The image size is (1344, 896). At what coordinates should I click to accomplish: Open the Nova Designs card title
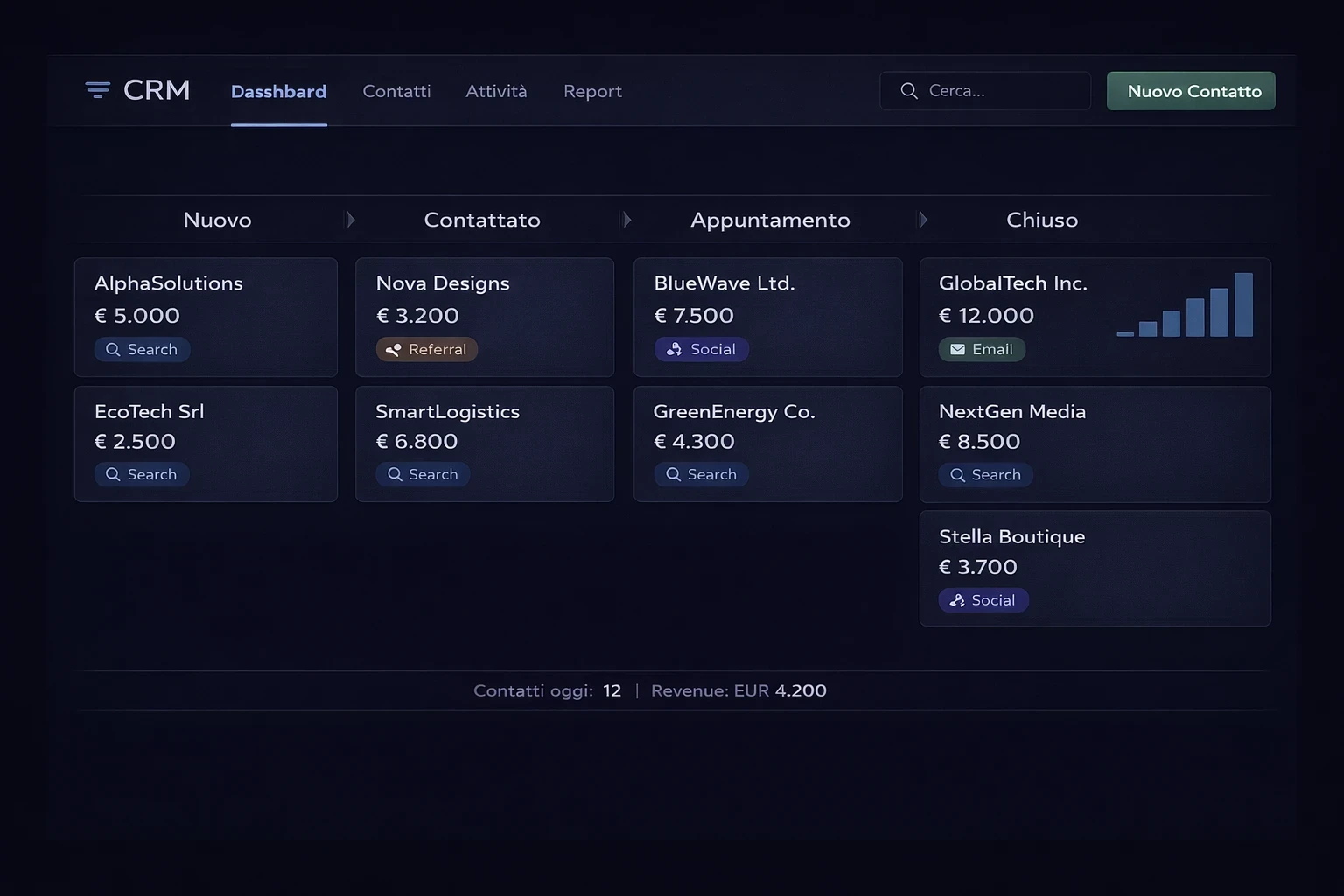pos(443,283)
